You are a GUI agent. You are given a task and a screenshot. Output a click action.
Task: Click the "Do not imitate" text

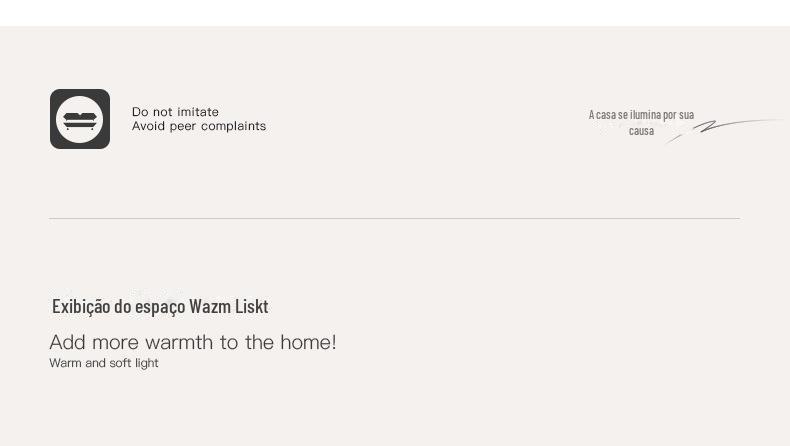coord(175,112)
